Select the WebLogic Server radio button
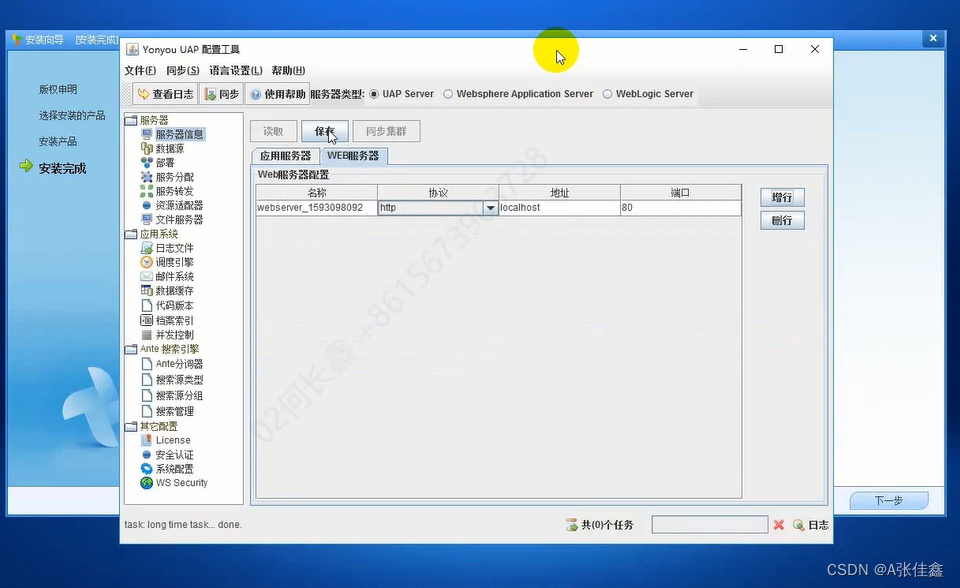 [607, 94]
